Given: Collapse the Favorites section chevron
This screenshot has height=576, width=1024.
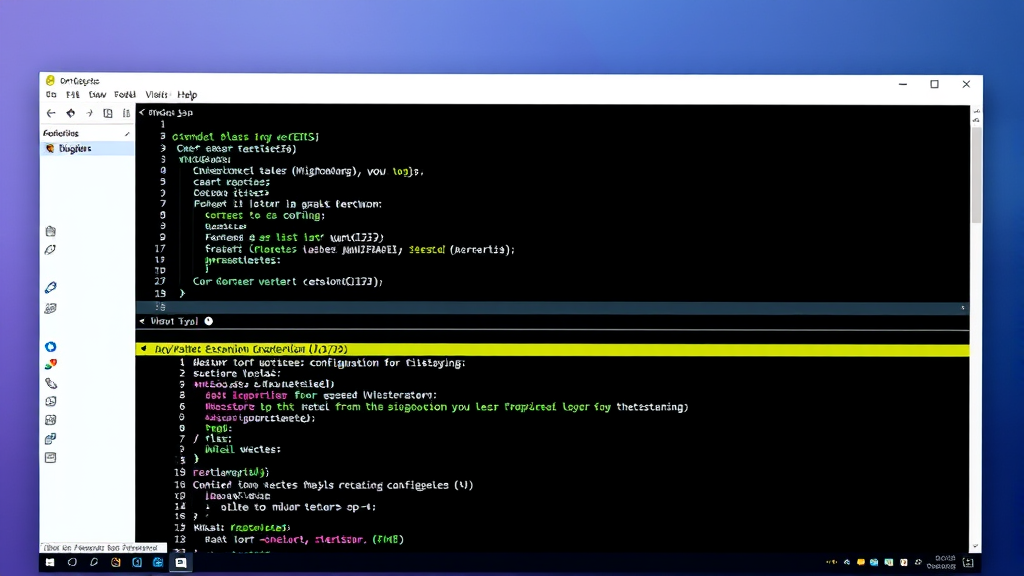Looking at the screenshot, I should click(x=127, y=132).
